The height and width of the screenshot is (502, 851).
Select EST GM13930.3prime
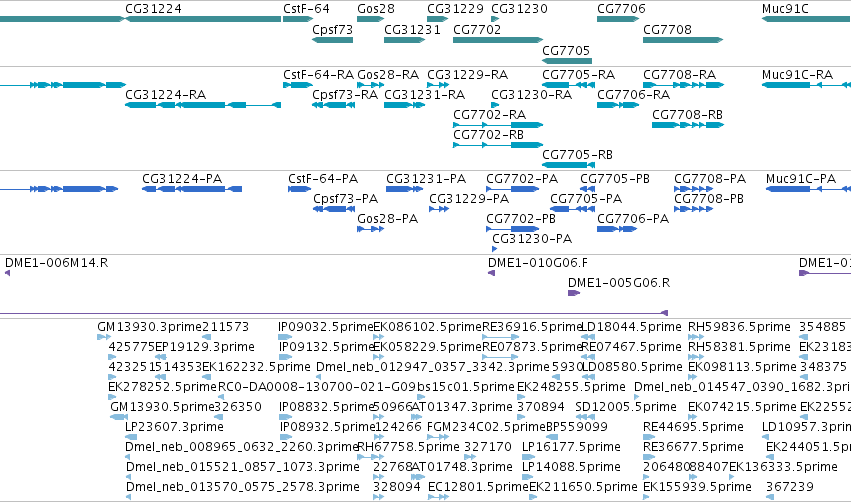coord(149,327)
